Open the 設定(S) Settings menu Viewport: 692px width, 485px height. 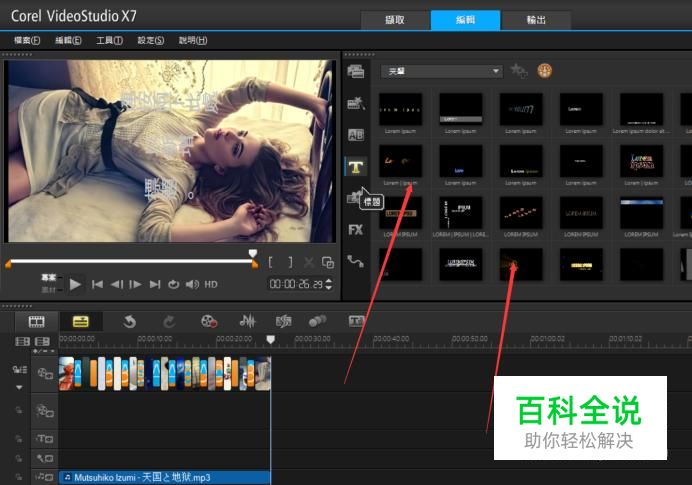(150, 41)
